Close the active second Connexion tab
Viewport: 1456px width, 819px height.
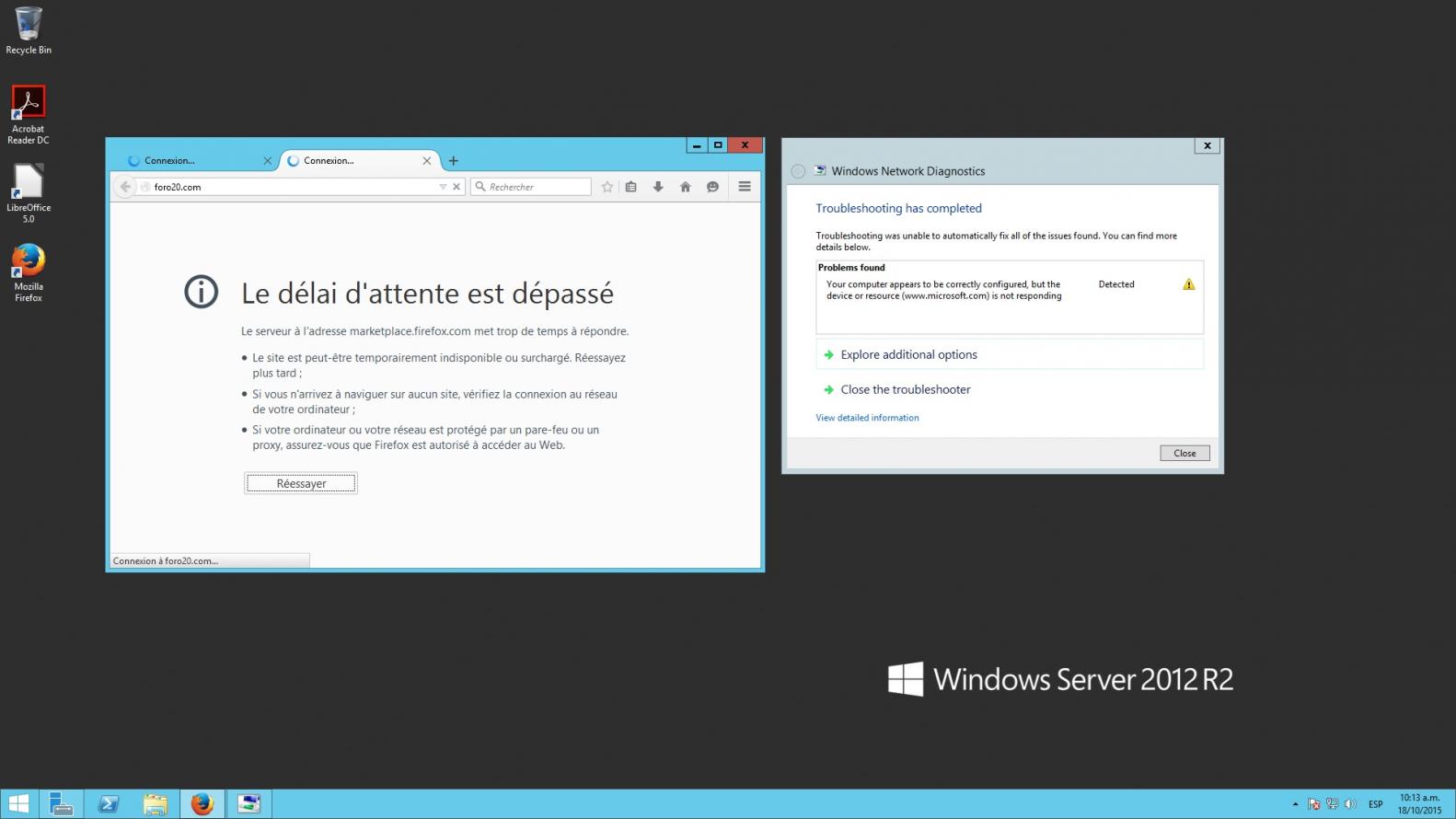(427, 161)
